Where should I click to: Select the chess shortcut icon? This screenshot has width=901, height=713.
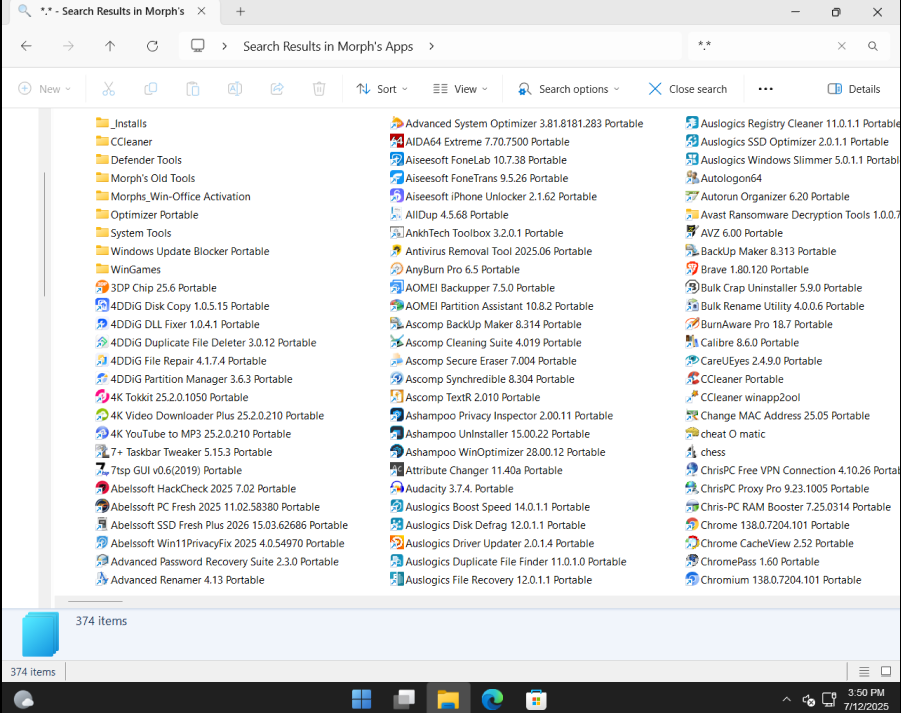click(x=692, y=452)
